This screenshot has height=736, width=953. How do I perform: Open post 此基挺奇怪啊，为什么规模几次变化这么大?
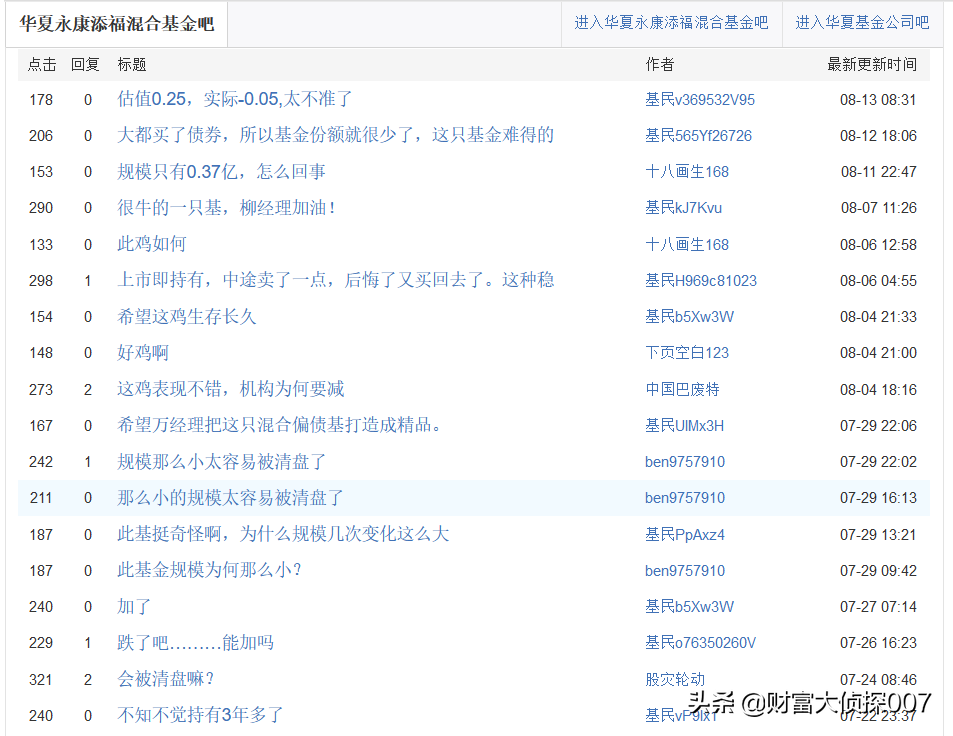(x=283, y=534)
